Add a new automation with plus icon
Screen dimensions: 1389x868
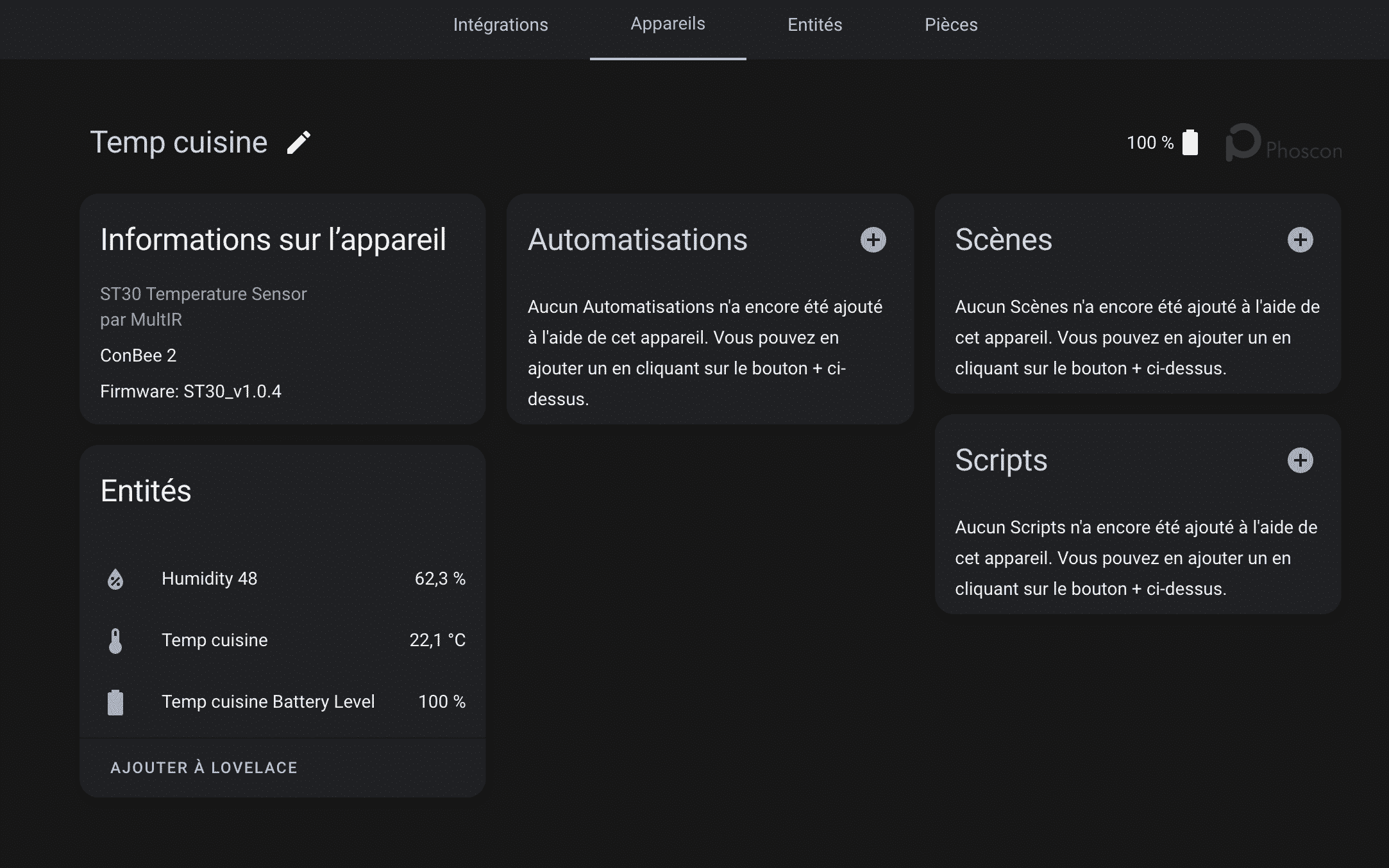point(873,240)
